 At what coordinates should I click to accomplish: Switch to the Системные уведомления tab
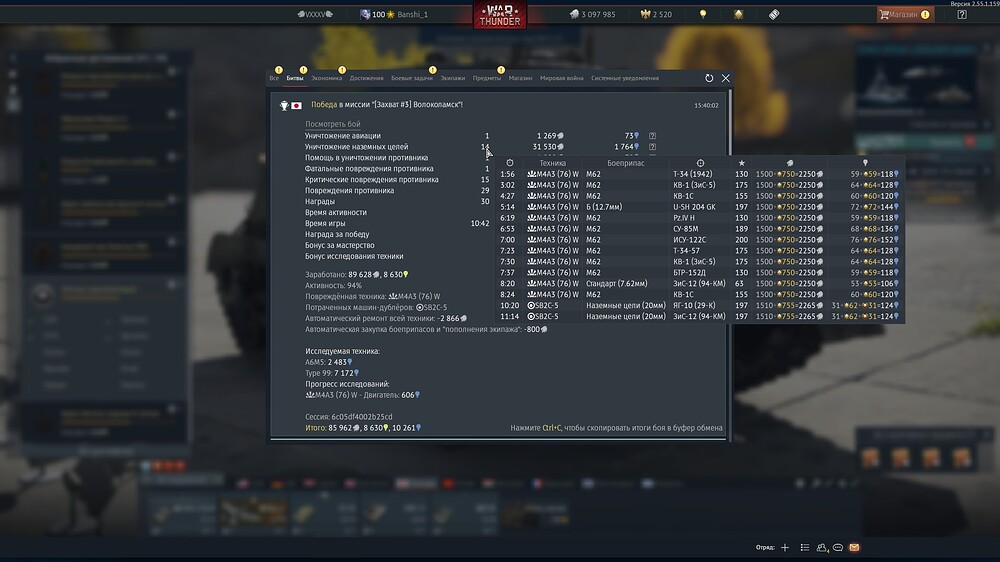(624, 78)
